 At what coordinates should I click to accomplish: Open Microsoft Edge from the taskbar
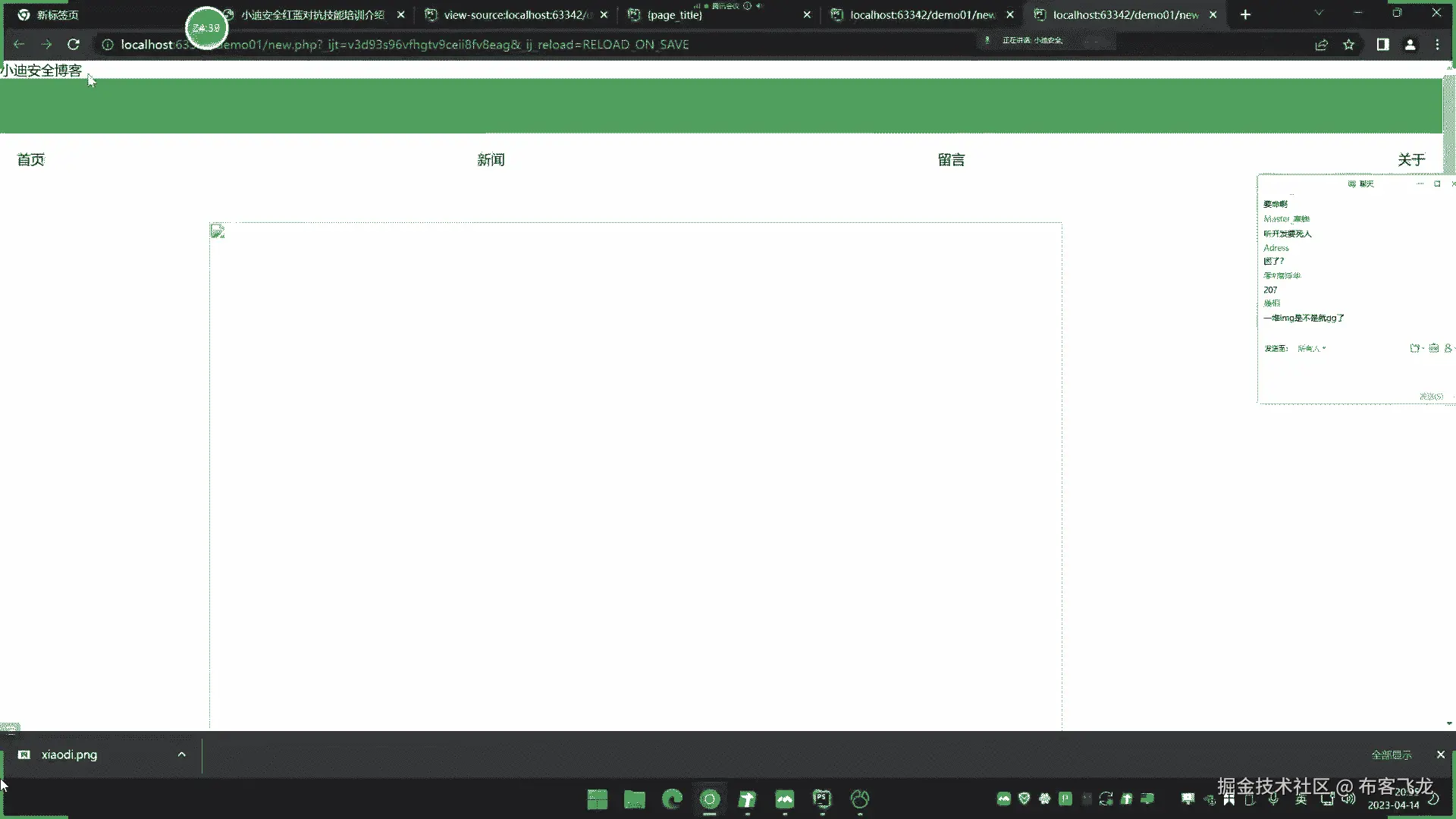672,799
